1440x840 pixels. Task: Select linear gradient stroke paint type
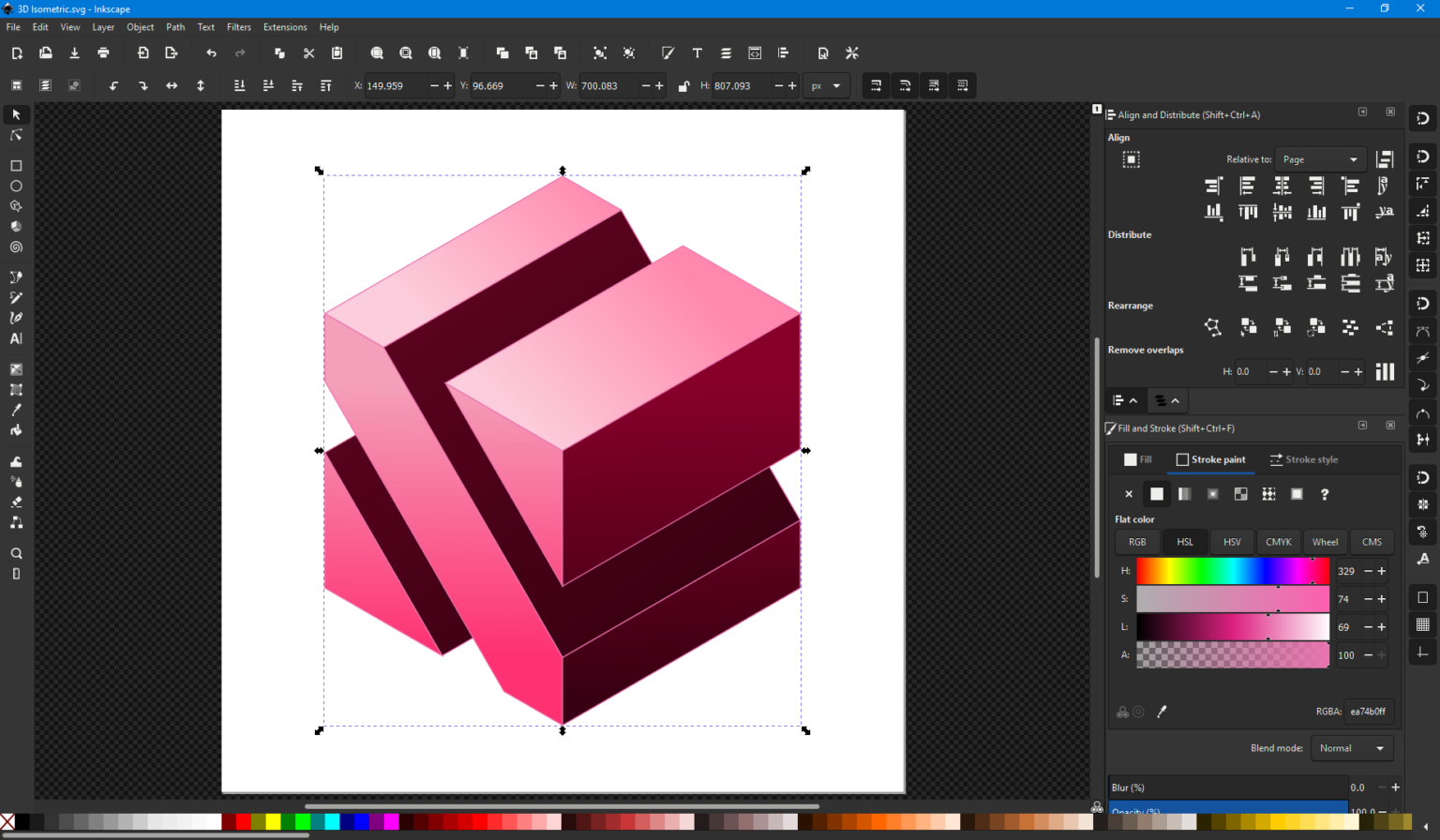pos(1185,494)
